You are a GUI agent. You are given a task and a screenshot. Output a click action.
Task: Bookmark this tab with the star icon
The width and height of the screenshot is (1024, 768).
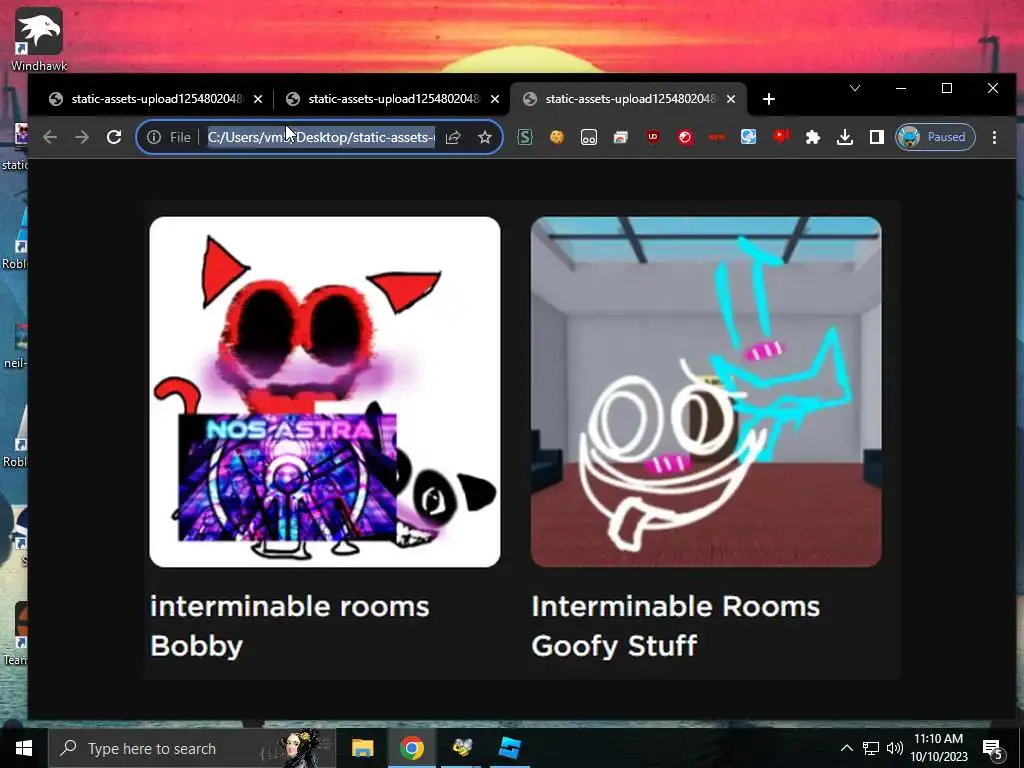[485, 137]
